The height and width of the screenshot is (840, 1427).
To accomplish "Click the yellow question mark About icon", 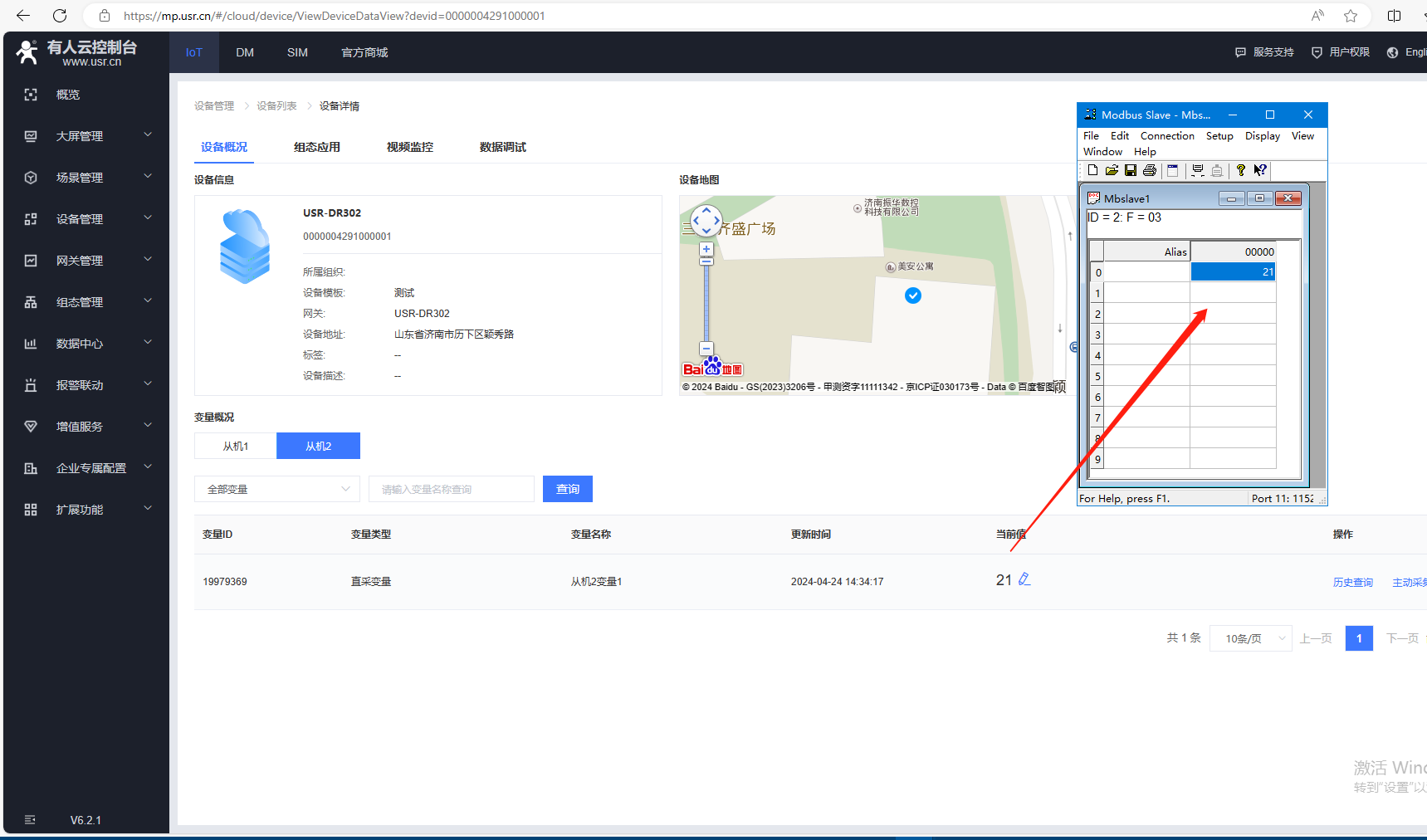I will [x=1240, y=170].
